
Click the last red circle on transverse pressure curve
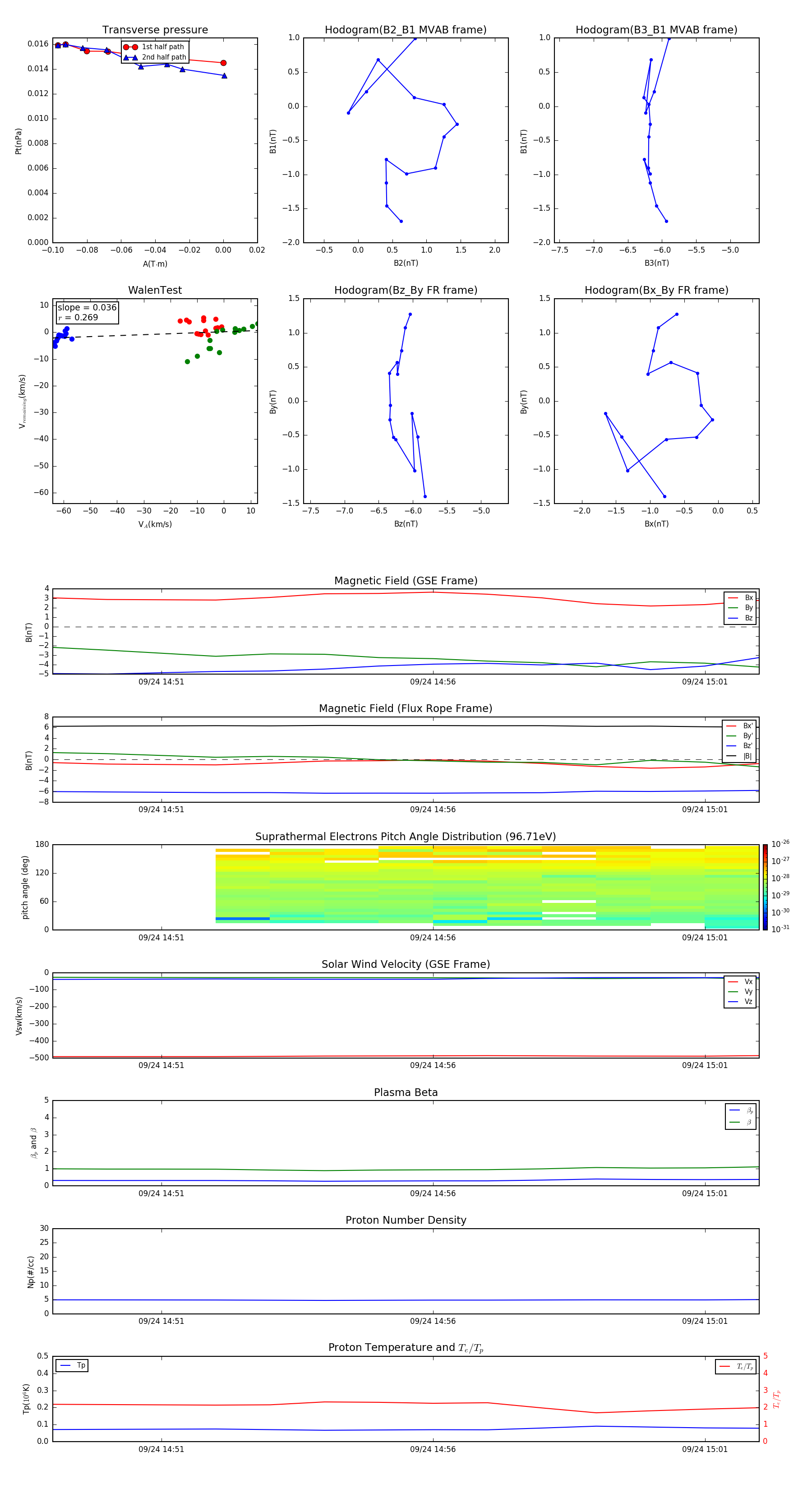click(x=223, y=63)
